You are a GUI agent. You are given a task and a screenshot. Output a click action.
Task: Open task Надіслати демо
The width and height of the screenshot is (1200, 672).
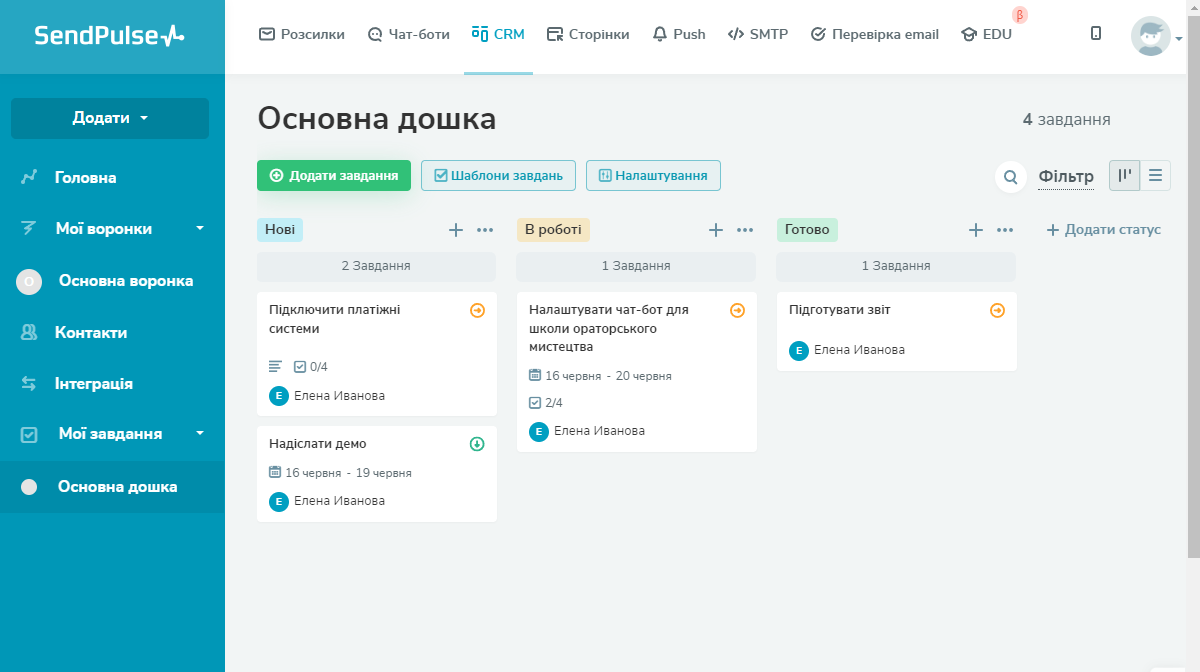click(x=318, y=444)
